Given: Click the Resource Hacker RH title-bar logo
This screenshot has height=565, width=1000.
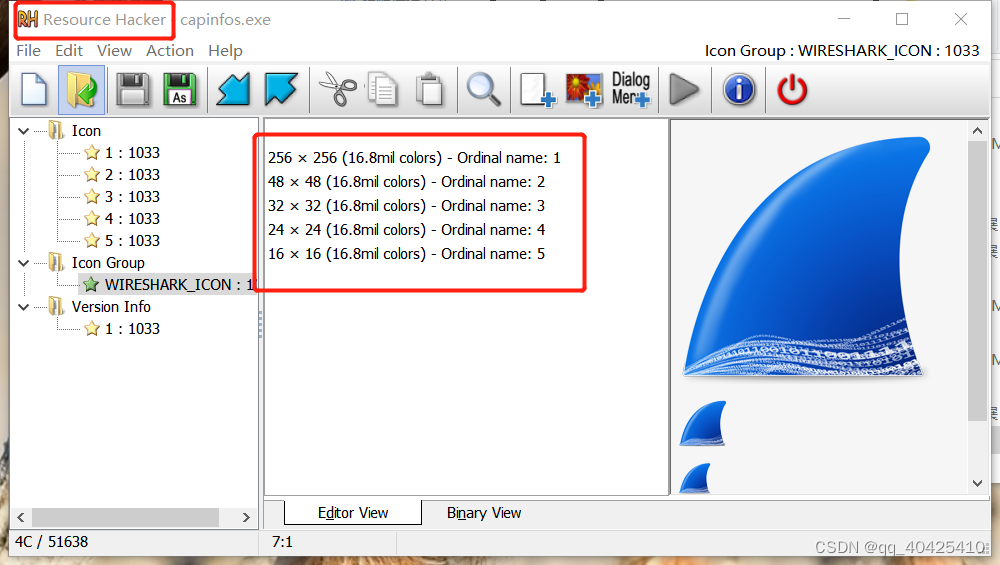Looking at the screenshot, I should [x=27, y=19].
